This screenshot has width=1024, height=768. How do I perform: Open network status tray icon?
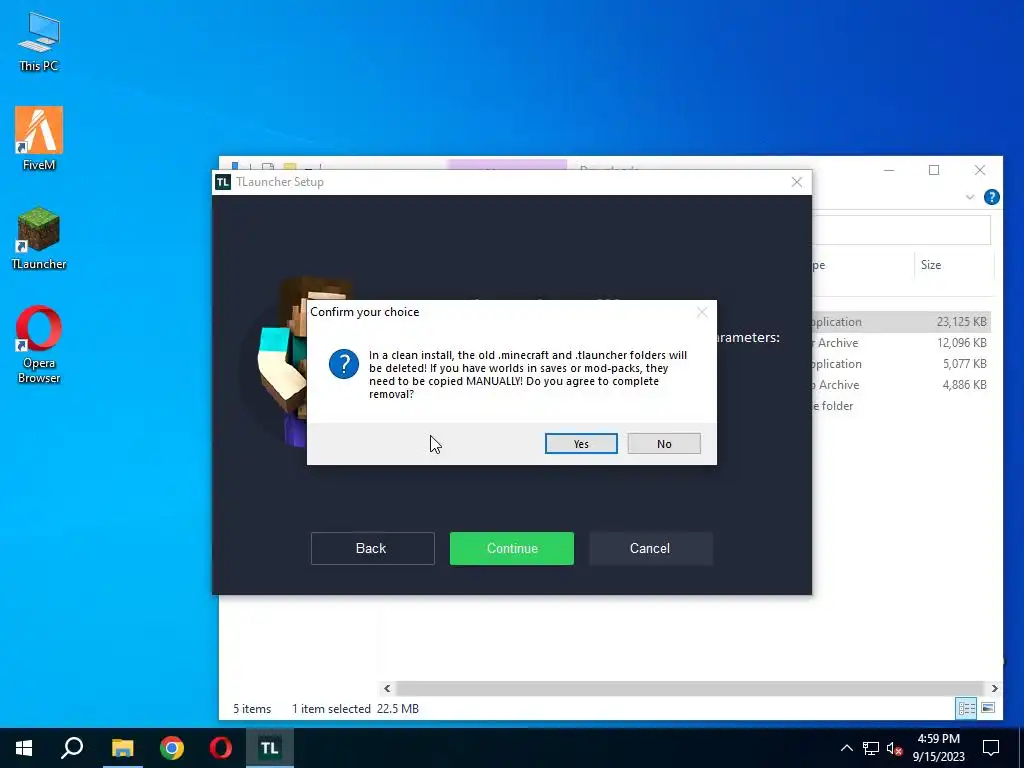(x=871, y=748)
